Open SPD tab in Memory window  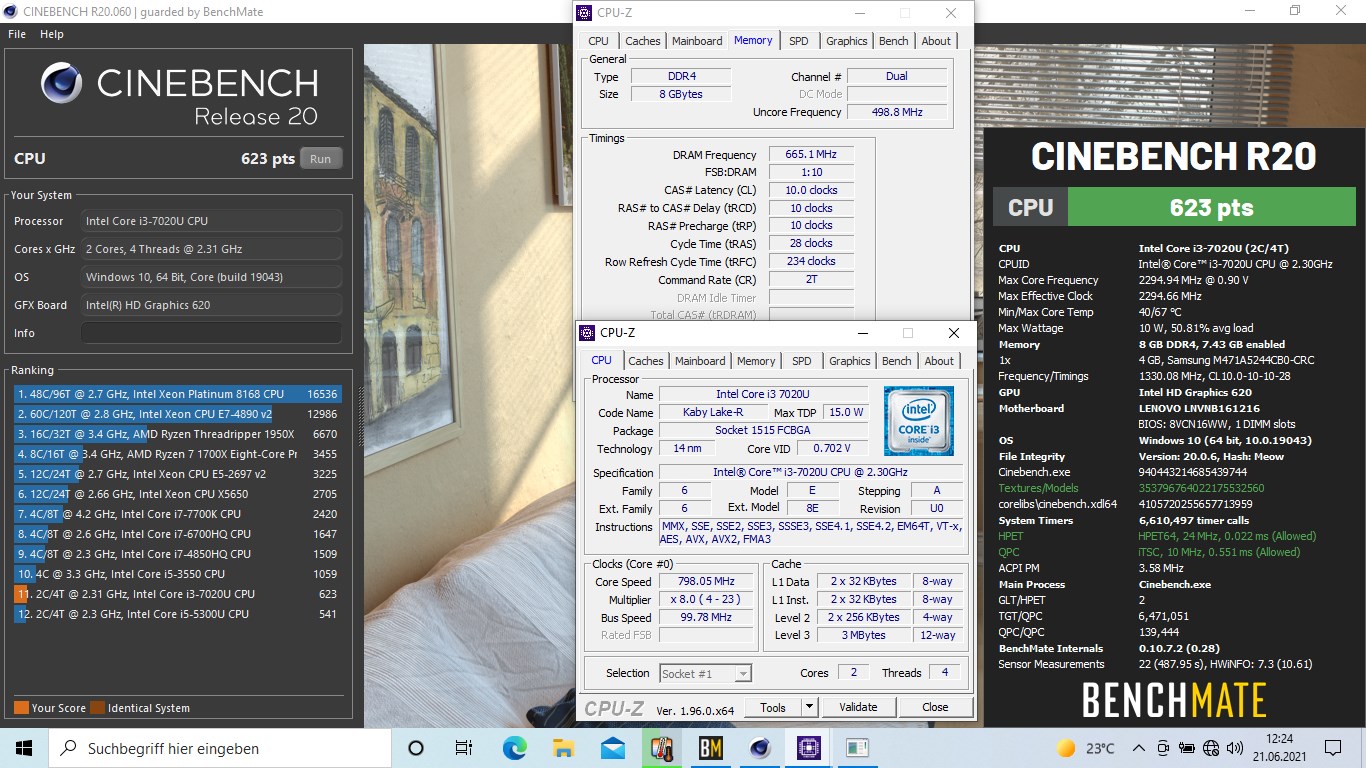(798, 41)
